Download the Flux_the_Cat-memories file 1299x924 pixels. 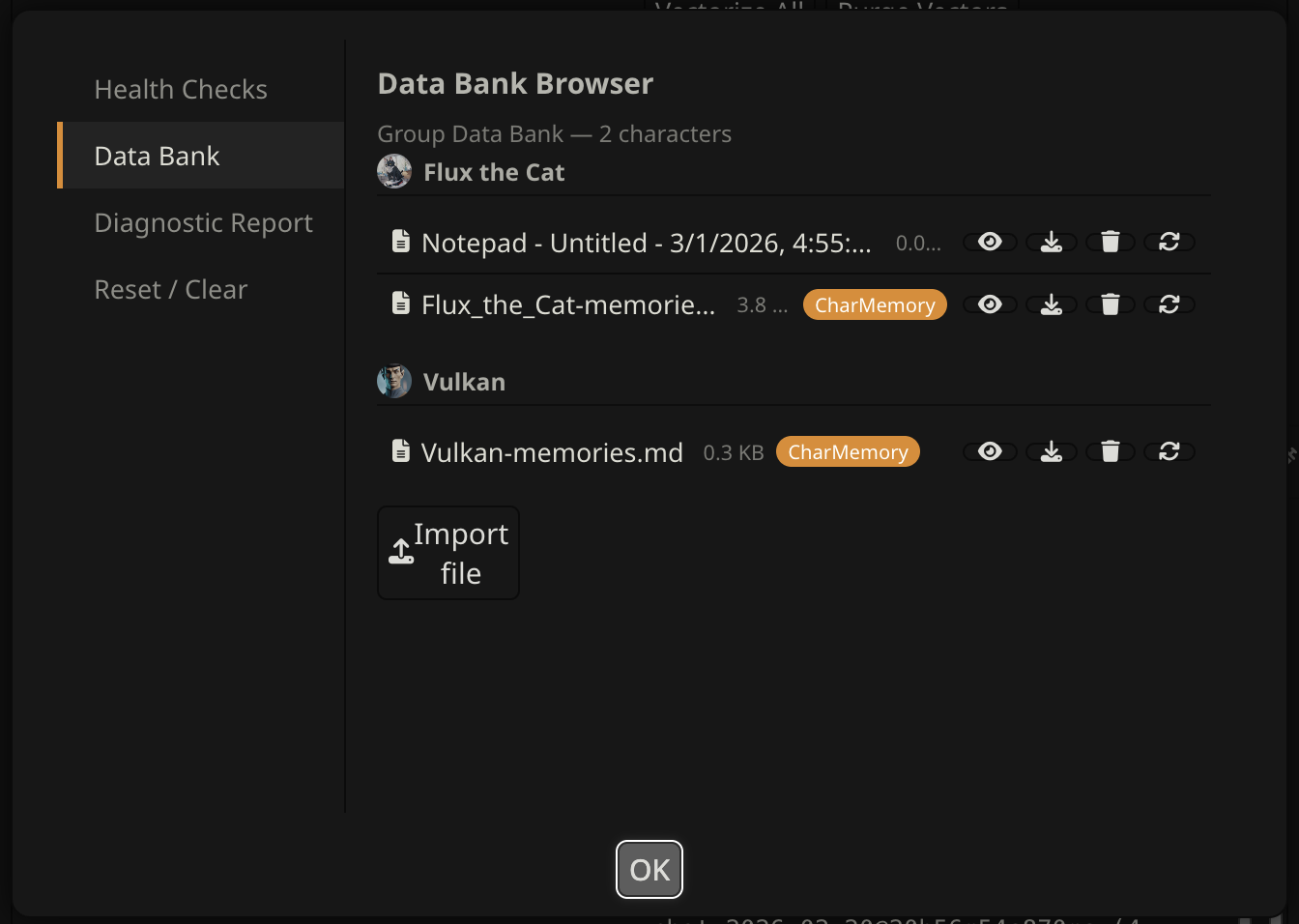click(1051, 304)
